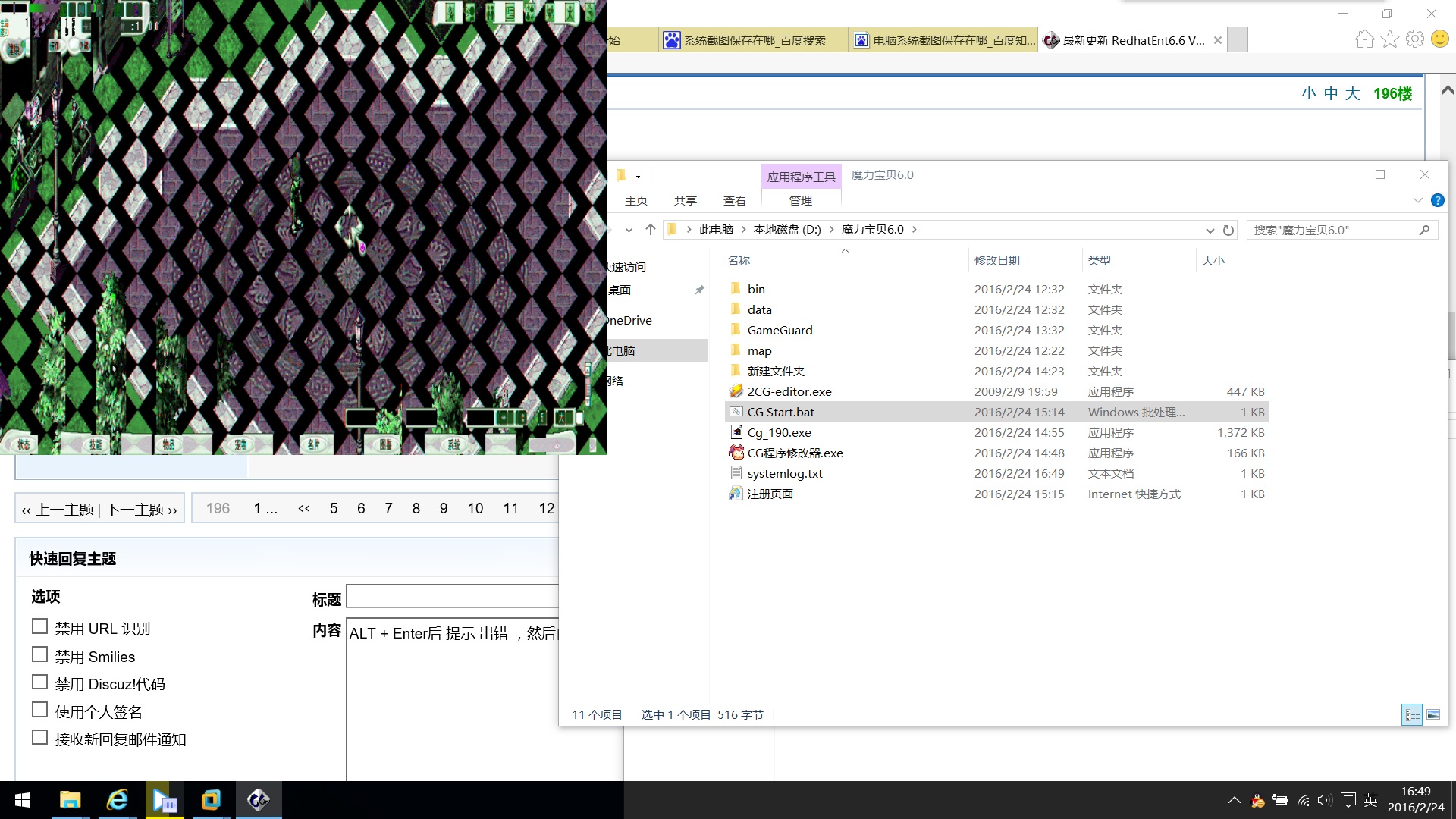Enable the 禁用 Smilies option

(x=40, y=654)
